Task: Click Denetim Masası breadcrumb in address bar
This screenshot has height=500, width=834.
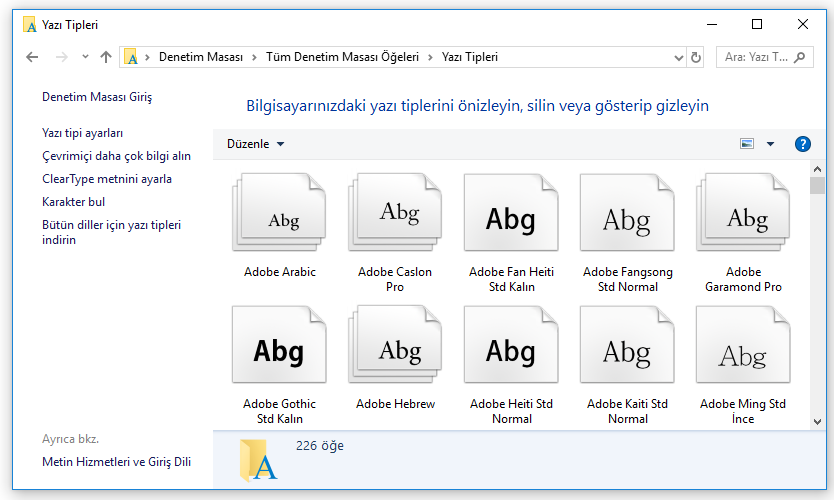Action: pyautogui.click(x=201, y=57)
